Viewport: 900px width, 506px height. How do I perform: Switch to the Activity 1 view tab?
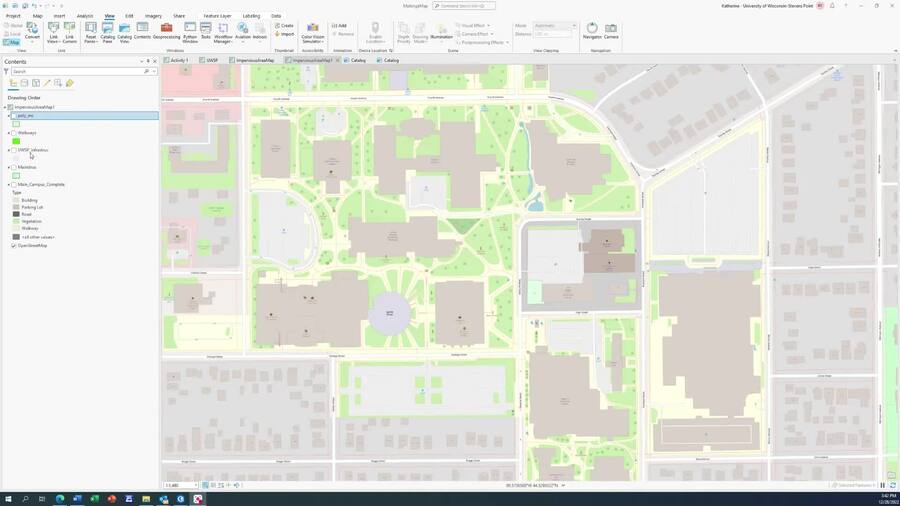176,60
